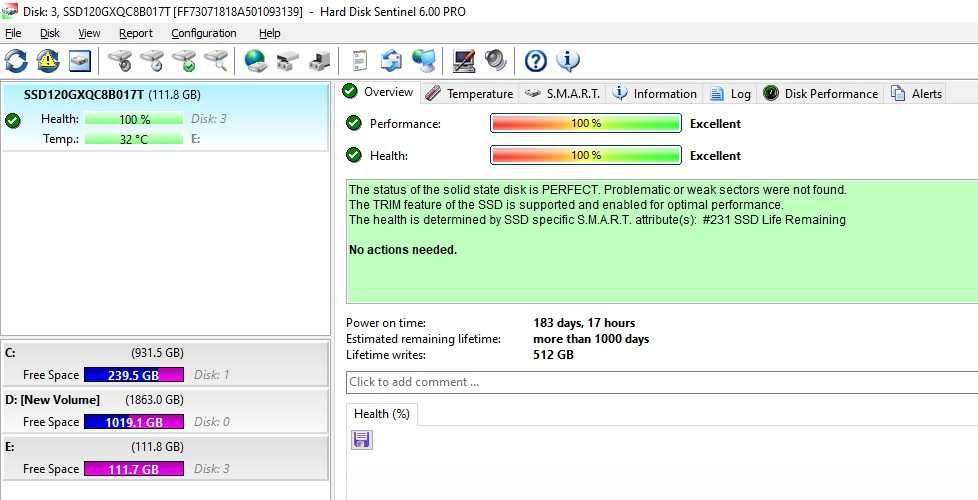The height and width of the screenshot is (500, 978).
Task: Click the disk with magnifying glass icon
Action: click(x=216, y=61)
